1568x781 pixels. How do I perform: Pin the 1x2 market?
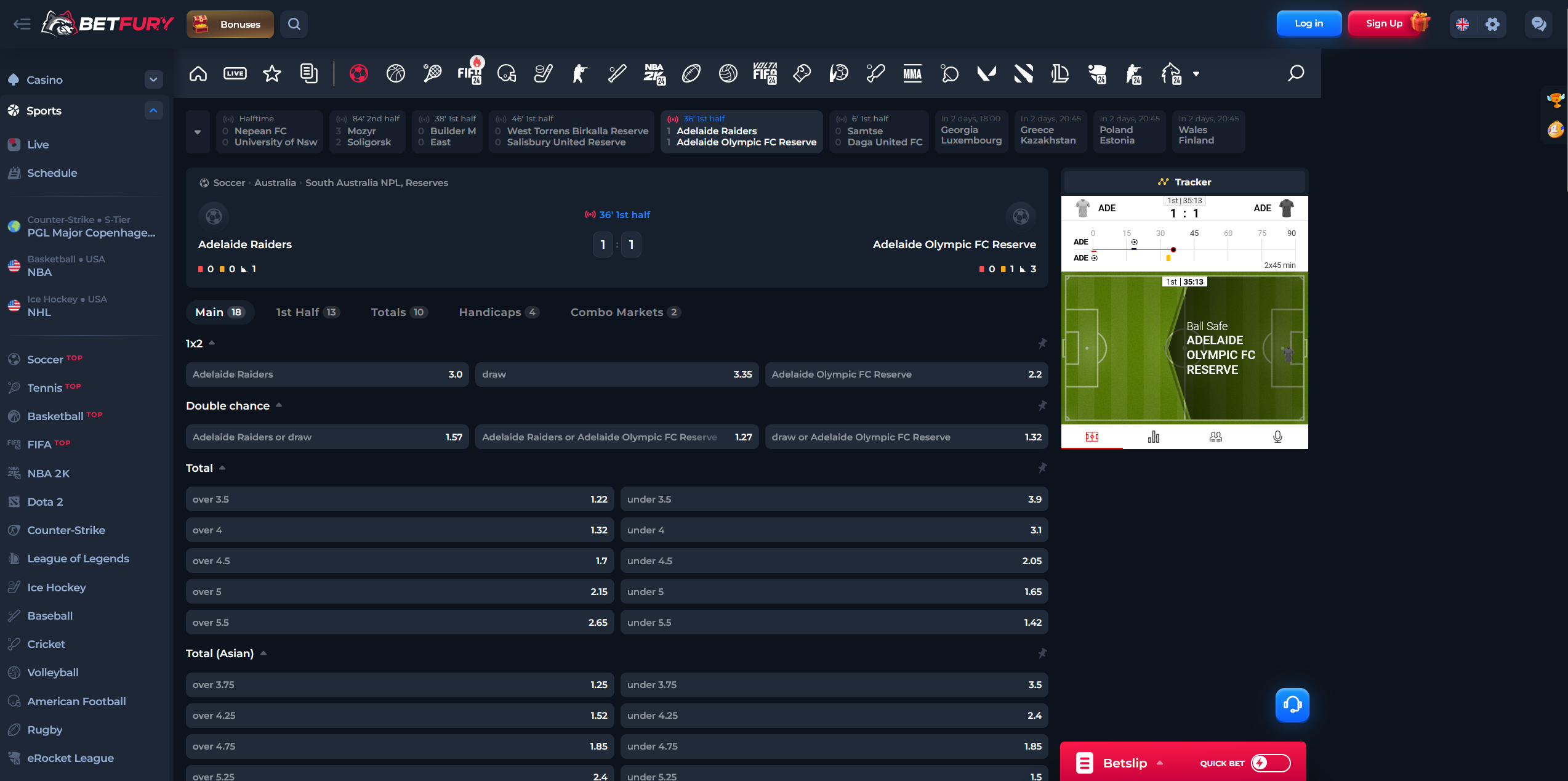click(x=1042, y=344)
